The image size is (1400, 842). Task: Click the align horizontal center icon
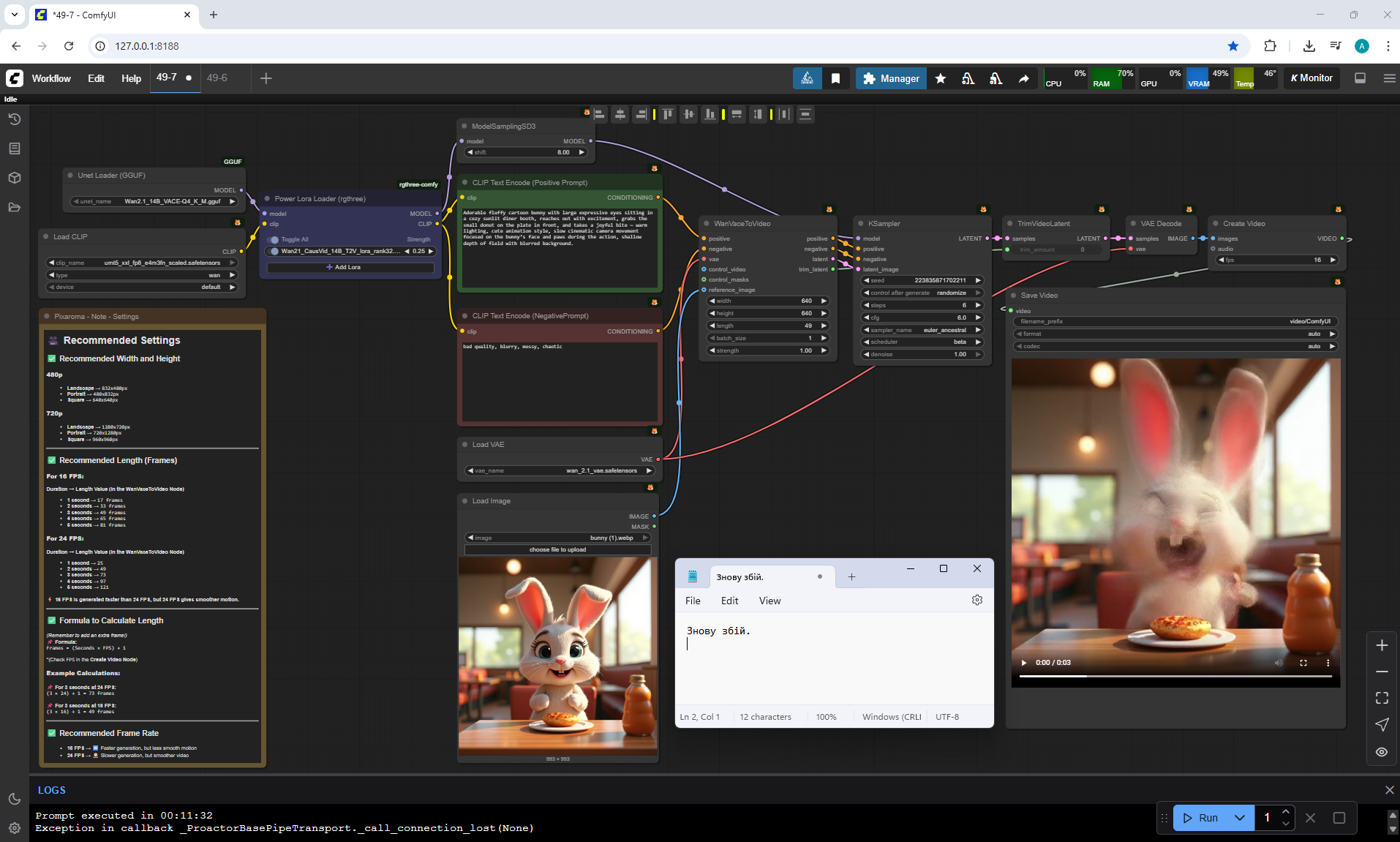point(620,114)
